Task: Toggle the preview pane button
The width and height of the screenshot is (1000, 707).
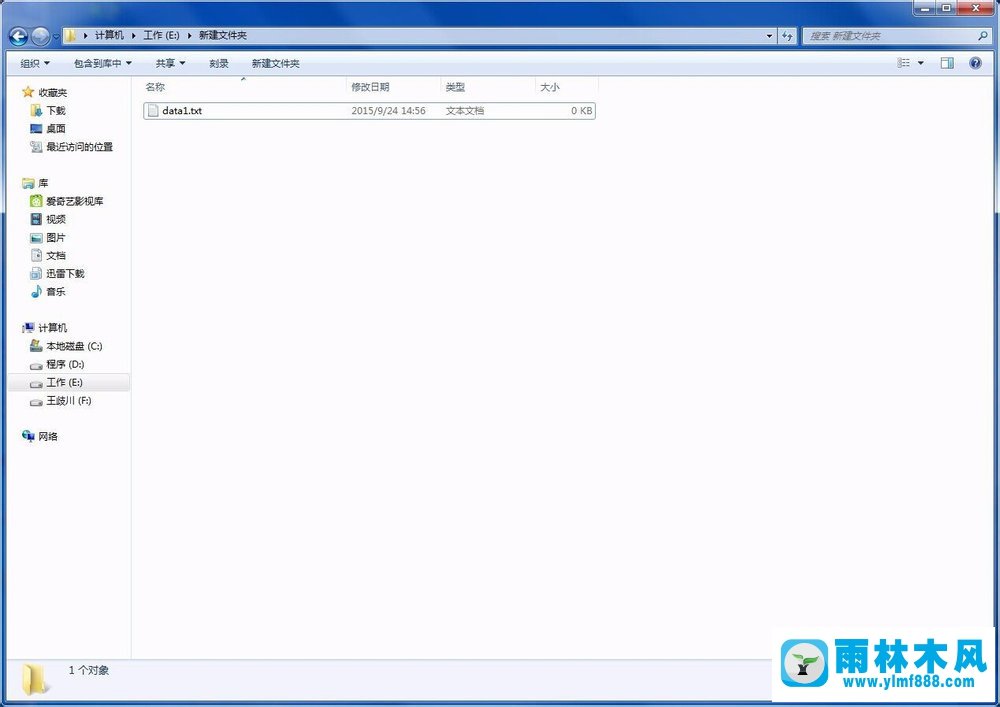Action: 947,62
